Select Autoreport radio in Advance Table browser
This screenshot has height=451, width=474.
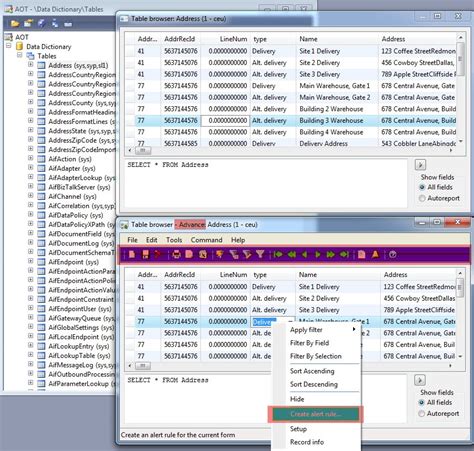click(422, 414)
